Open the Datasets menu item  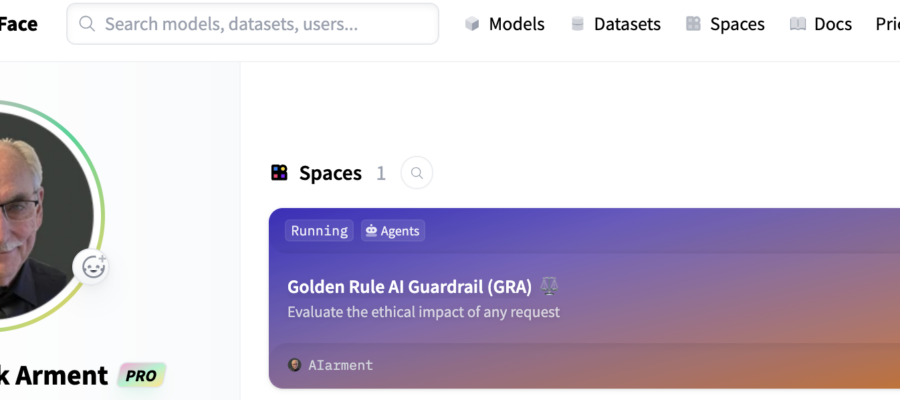pyautogui.click(x=616, y=24)
